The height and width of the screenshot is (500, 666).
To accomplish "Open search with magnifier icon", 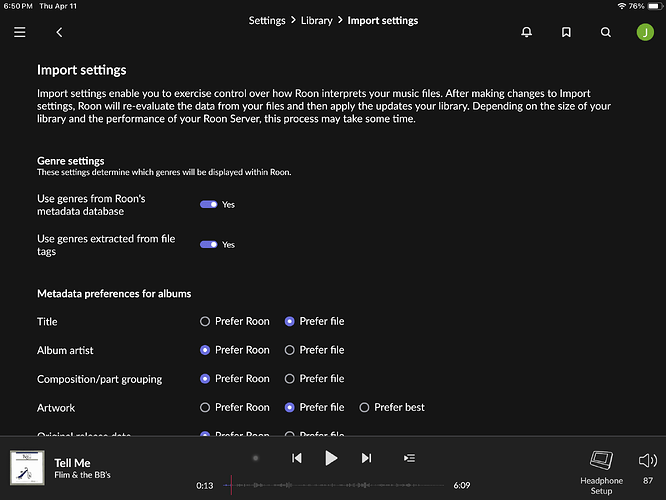I will click(606, 32).
